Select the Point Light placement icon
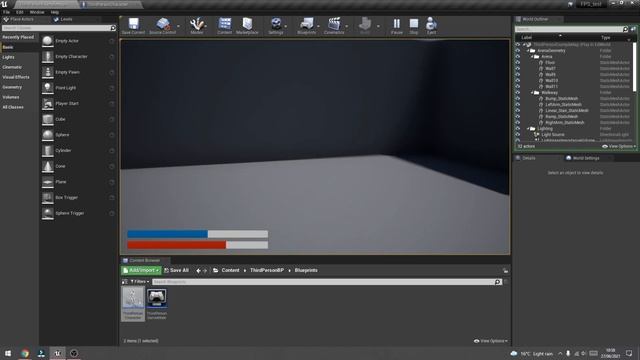 coord(48,88)
